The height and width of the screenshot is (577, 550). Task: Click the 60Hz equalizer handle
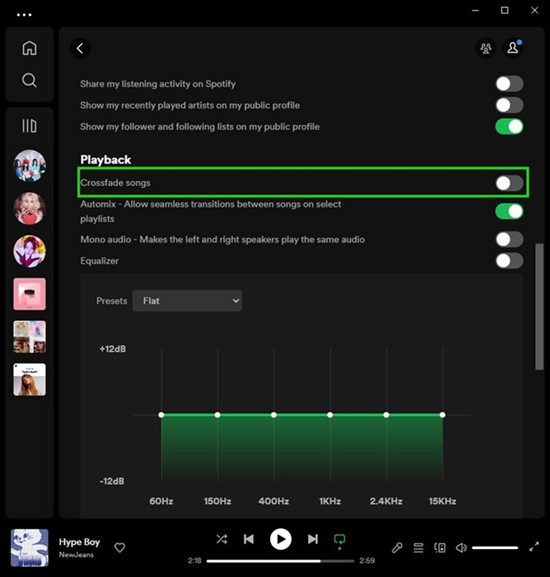[x=161, y=415]
